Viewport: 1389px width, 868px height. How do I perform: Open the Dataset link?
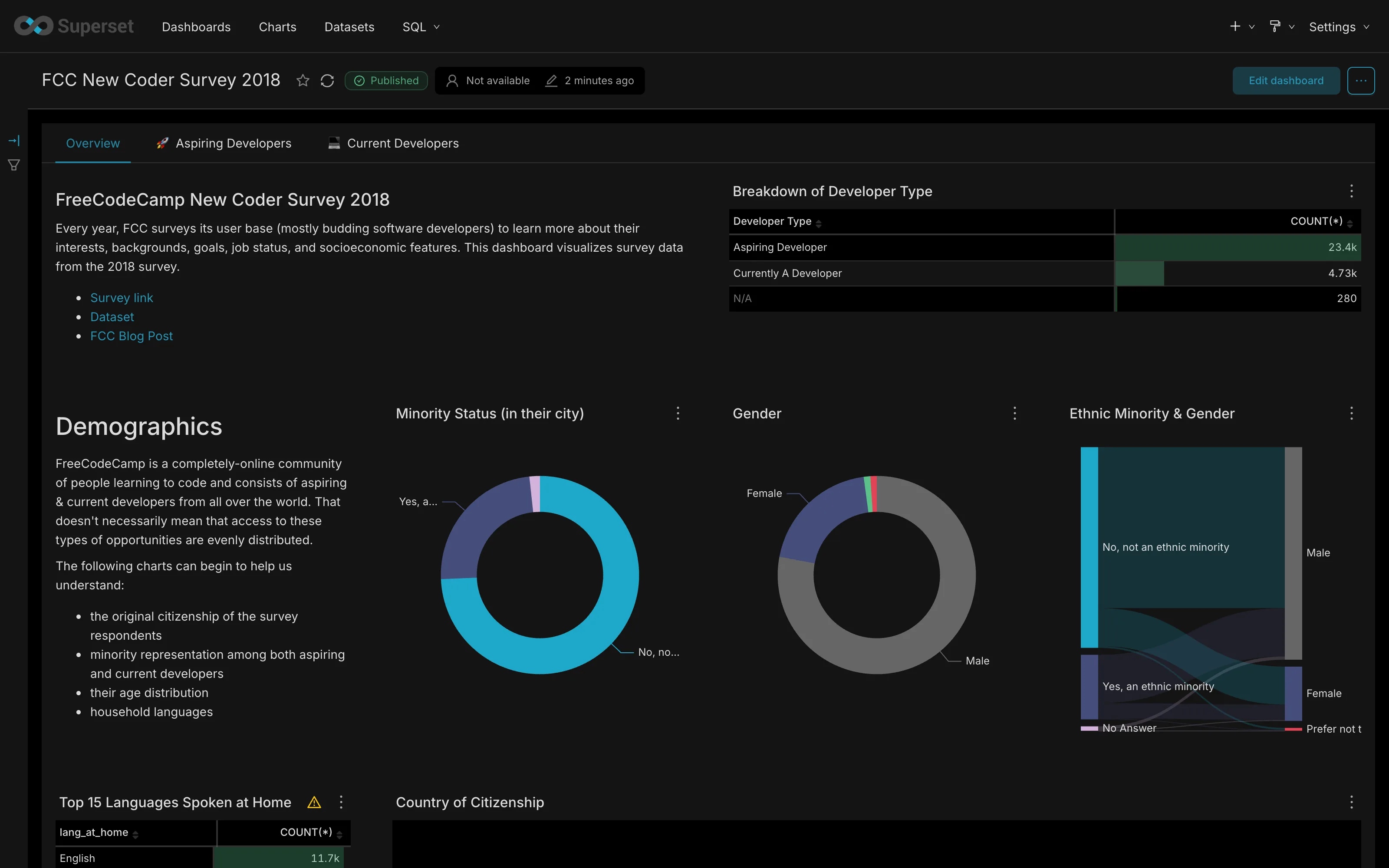(x=112, y=317)
